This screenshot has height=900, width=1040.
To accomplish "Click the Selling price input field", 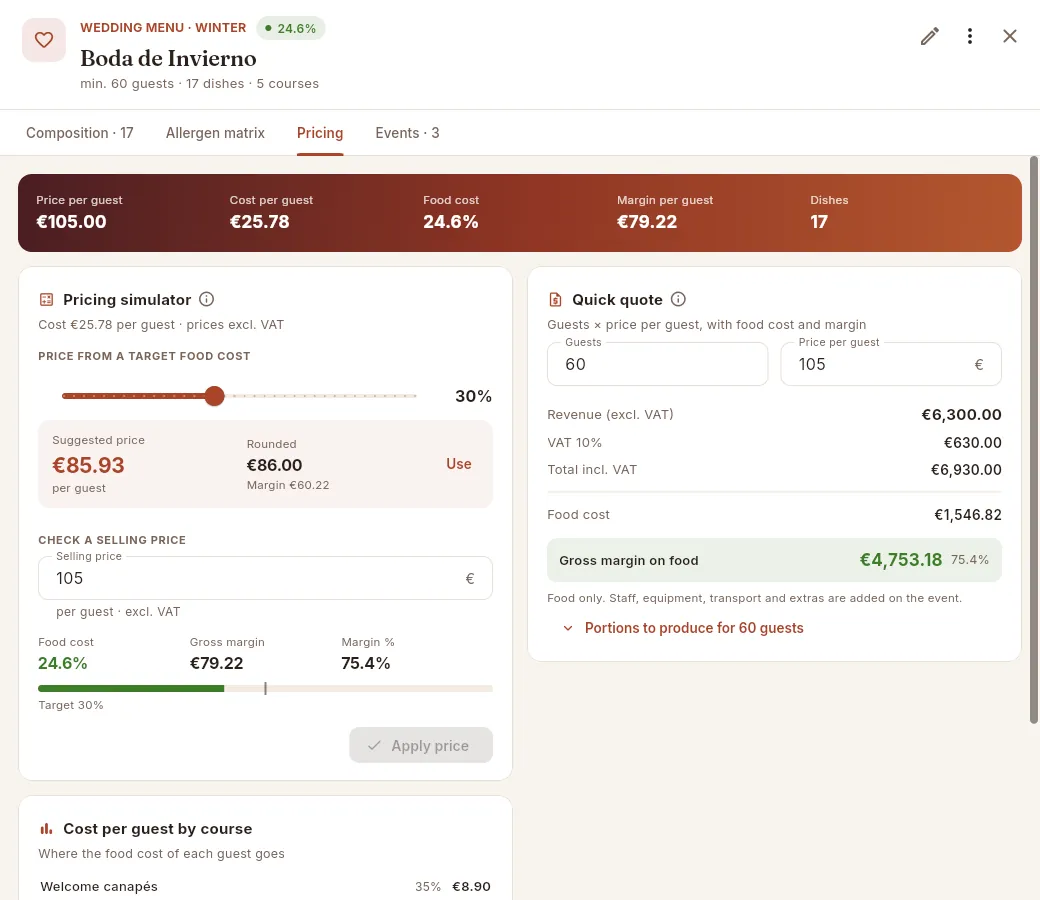I will 265,578.
